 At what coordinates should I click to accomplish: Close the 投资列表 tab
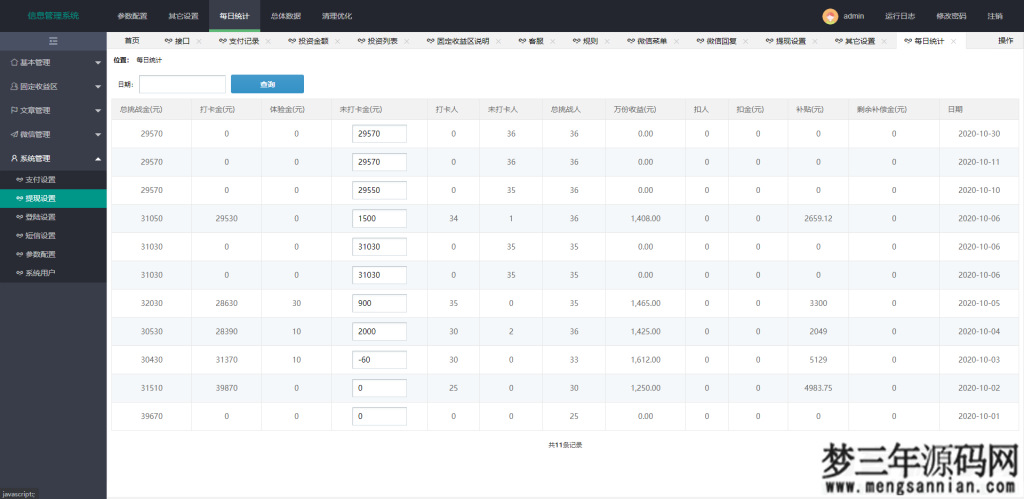point(407,41)
